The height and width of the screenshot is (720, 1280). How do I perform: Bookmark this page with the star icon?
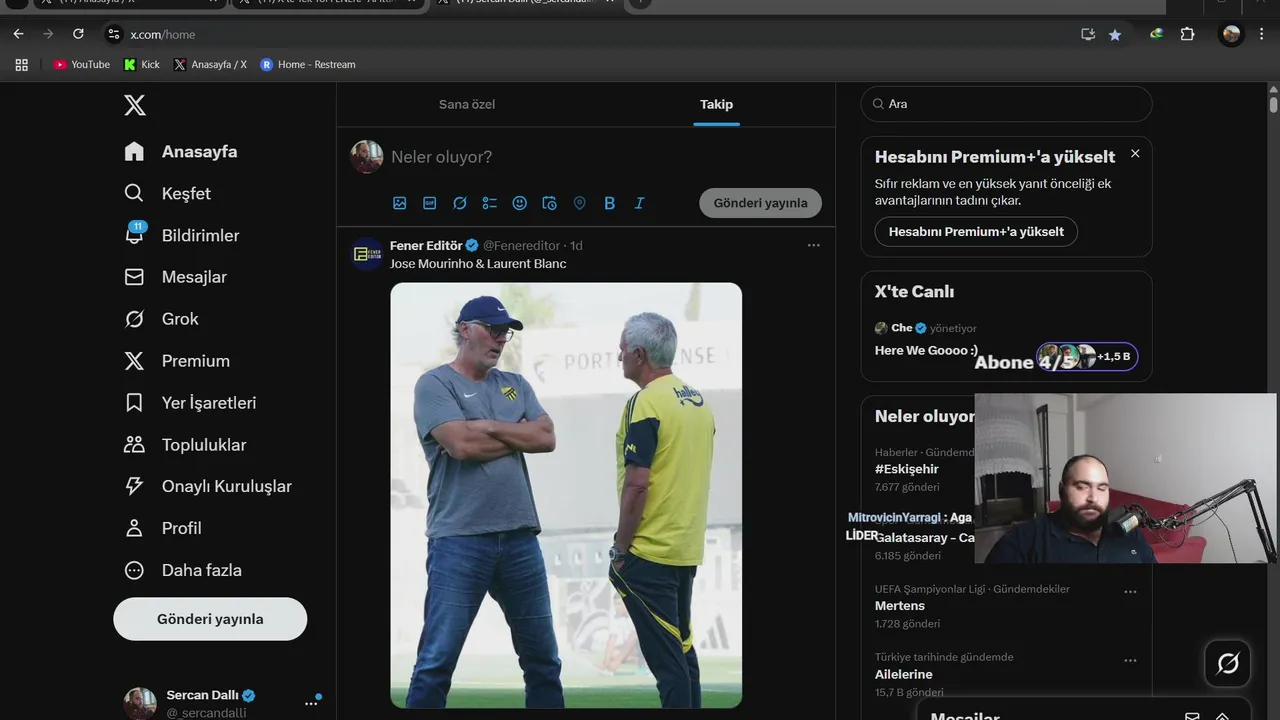1115,34
